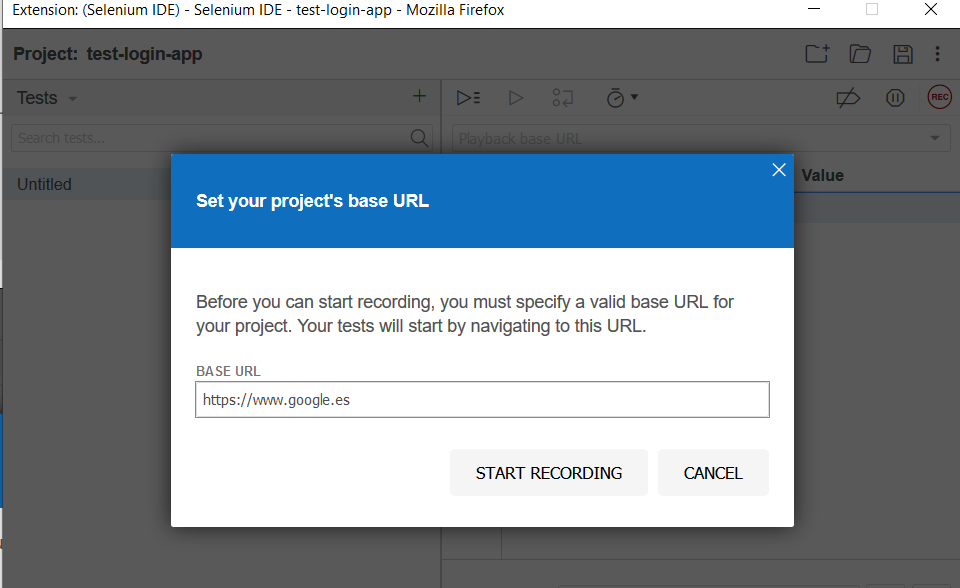Dismiss the dialog via CANCEL
Image resolution: width=960 pixels, height=588 pixels.
pyautogui.click(x=713, y=472)
